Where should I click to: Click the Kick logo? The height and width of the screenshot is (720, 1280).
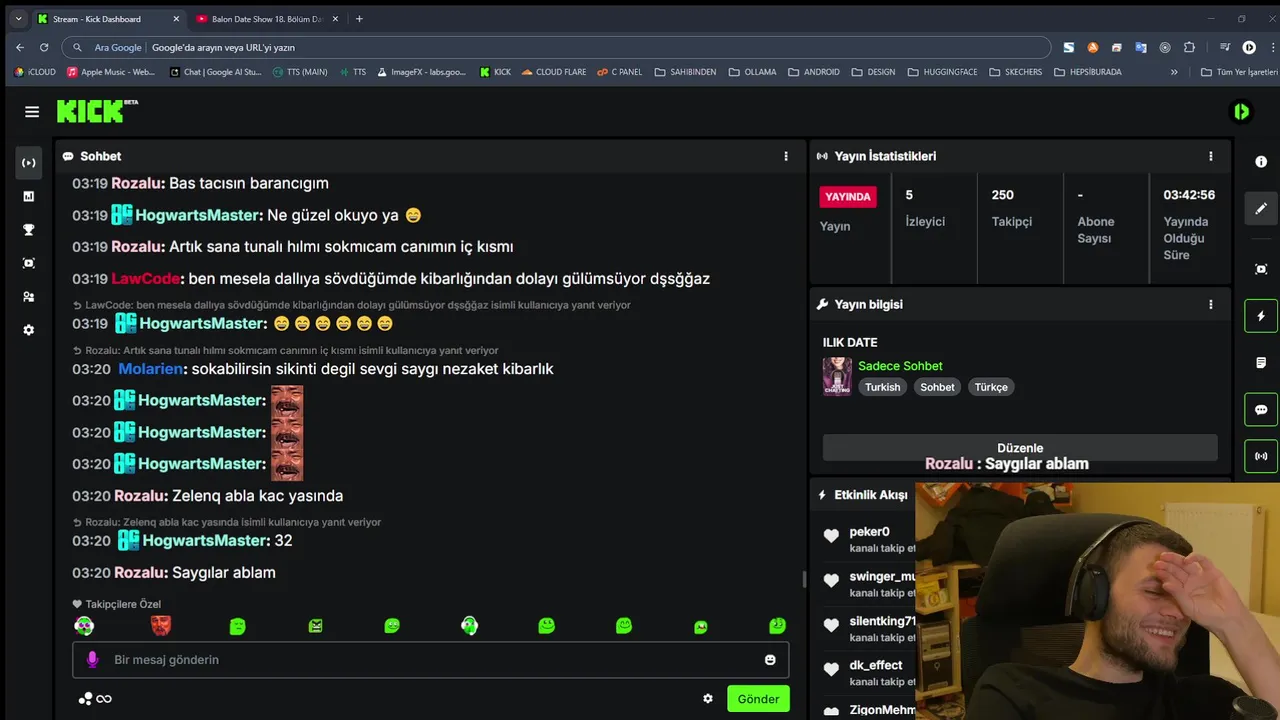[x=97, y=111]
